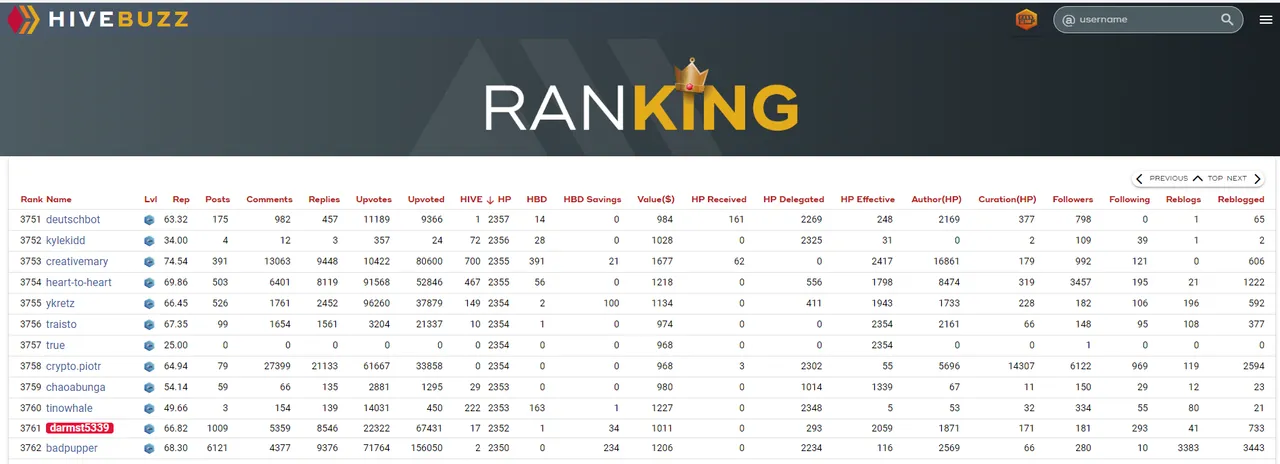Open badpupper profile link
The width and height of the screenshot is (1280, 464).
click(x=72, y=449)
